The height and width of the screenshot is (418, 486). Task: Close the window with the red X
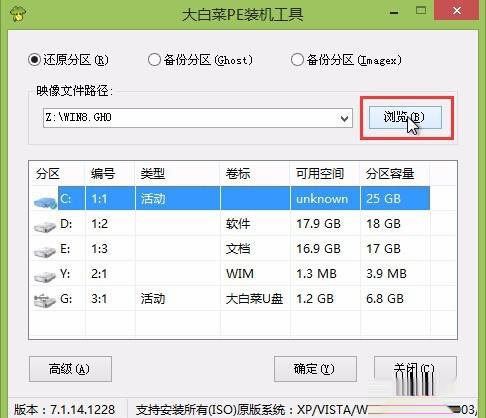click(x=457, y=11)
